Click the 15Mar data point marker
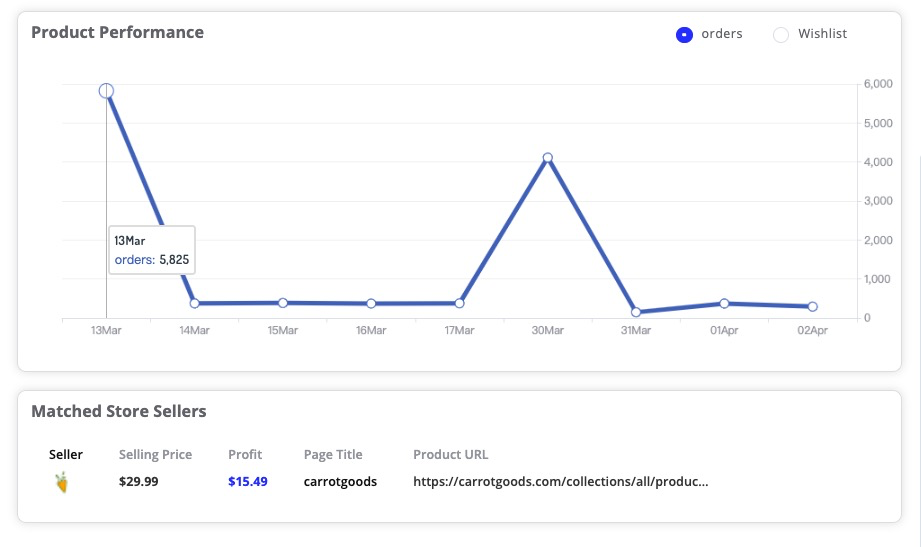This screenshot has width=921, height=547. 283,303
